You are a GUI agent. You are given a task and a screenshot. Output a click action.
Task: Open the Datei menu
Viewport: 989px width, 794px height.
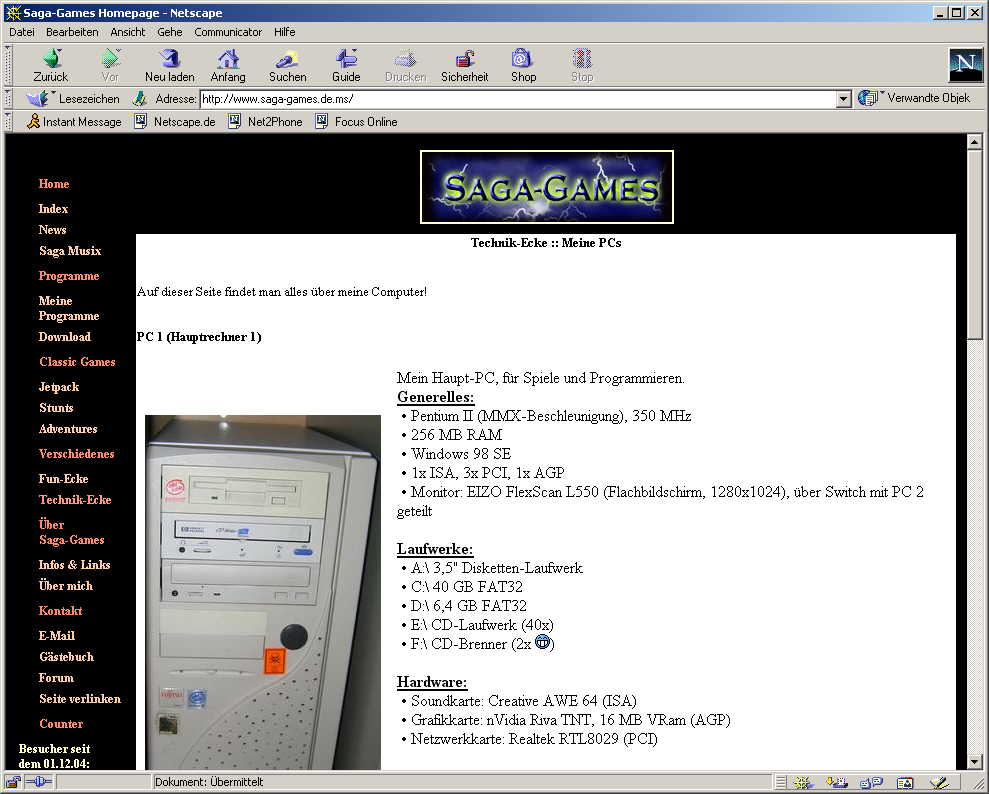tap(21, 32)
